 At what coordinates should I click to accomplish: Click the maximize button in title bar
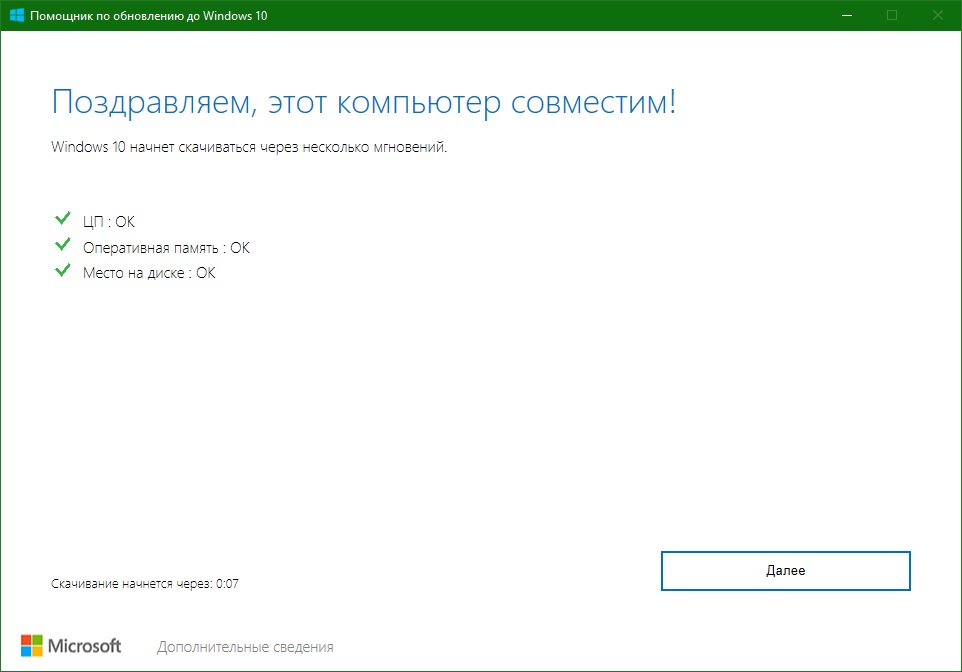coord(892,15)
